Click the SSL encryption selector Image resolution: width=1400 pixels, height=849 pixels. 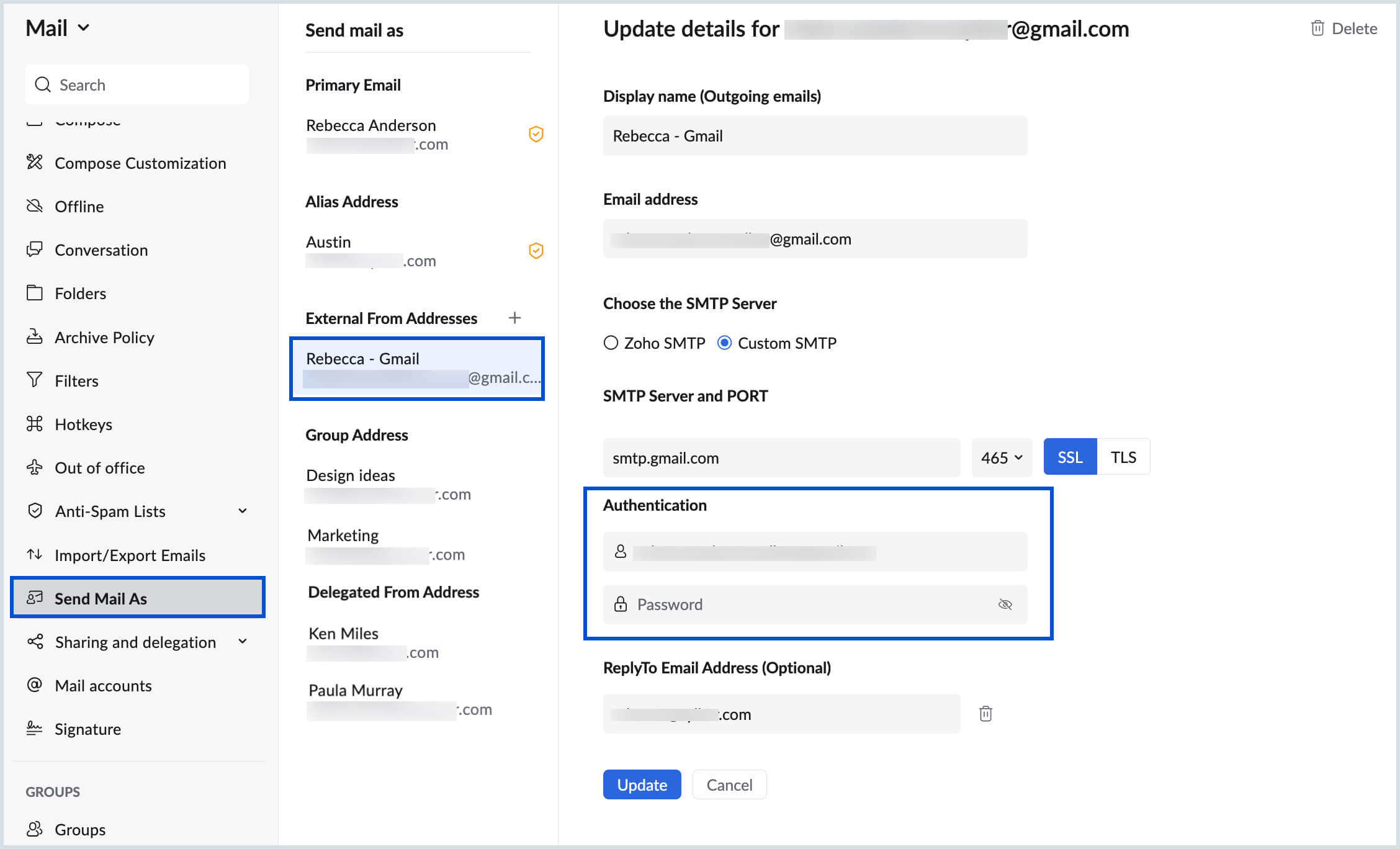[x=1071, y=457]
